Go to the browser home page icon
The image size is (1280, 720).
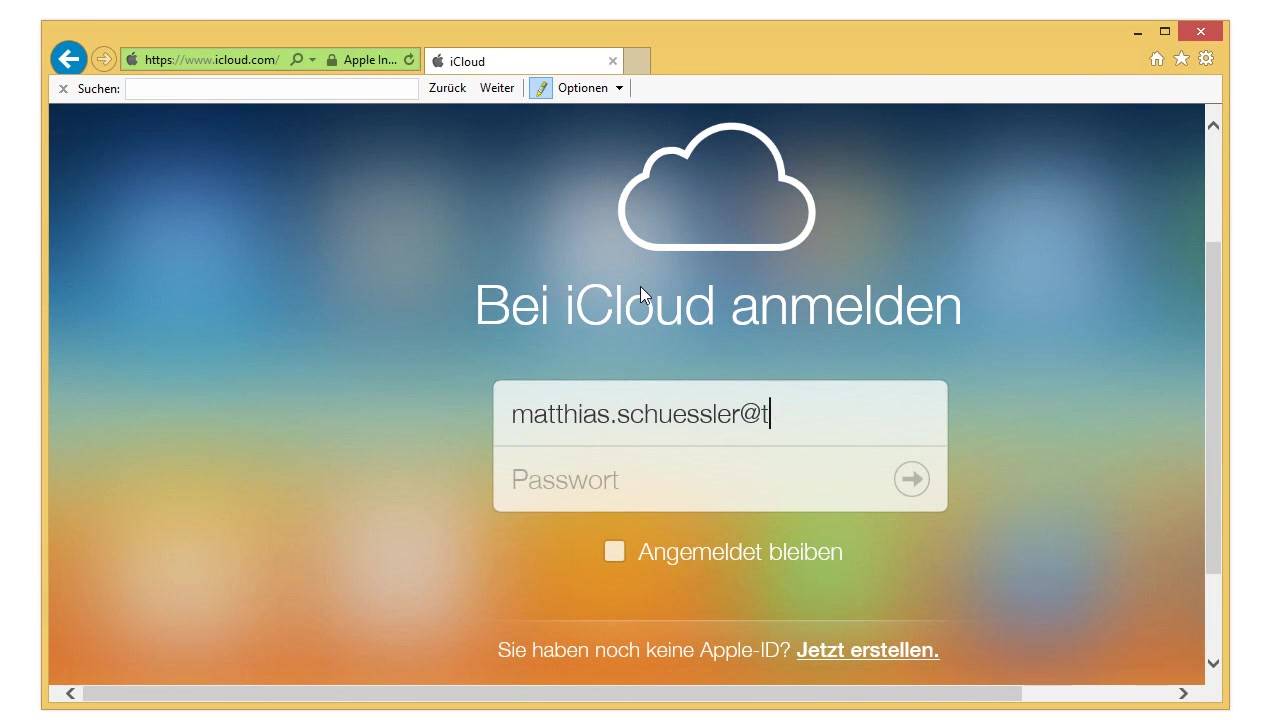(x=1157, y=59)
